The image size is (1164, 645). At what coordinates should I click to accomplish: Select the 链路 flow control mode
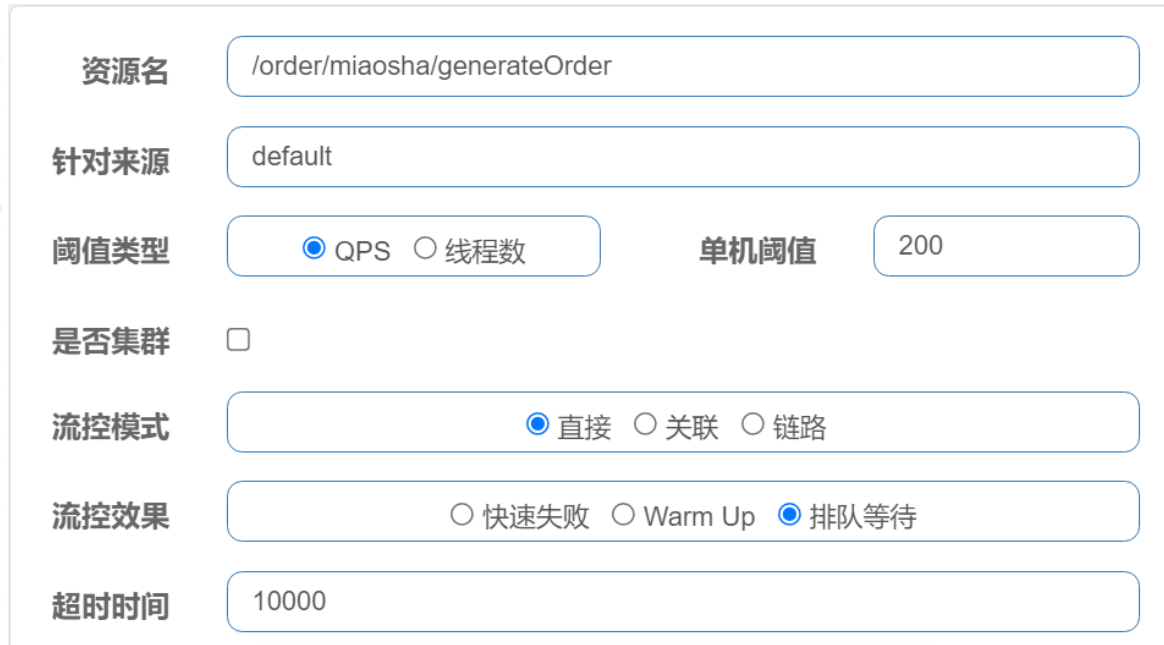coord(753,425)
